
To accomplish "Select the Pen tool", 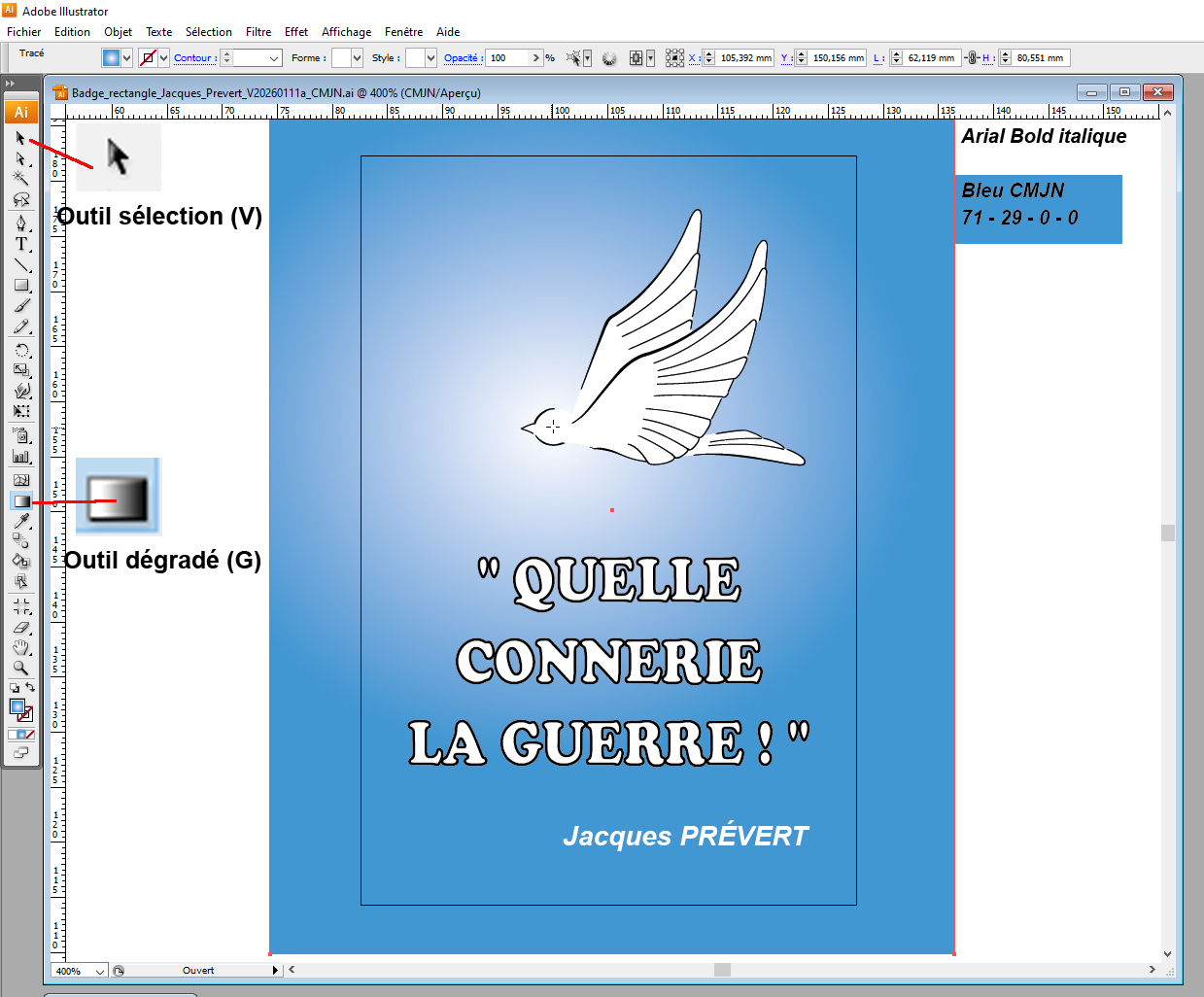I will coord(20,223).
